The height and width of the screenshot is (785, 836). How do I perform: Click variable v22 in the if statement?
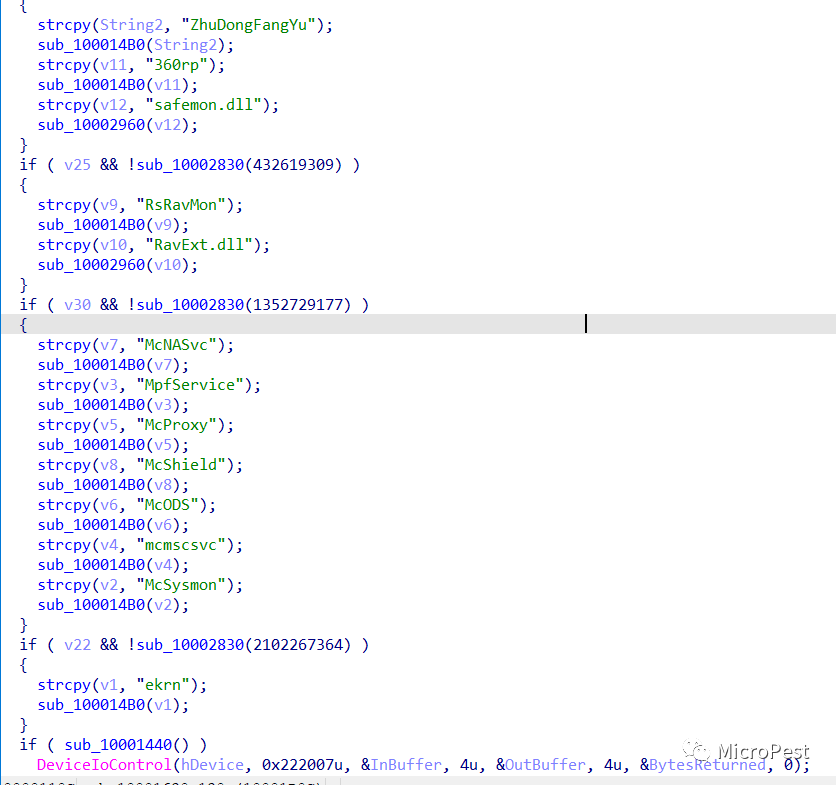(x=77, y=645)
